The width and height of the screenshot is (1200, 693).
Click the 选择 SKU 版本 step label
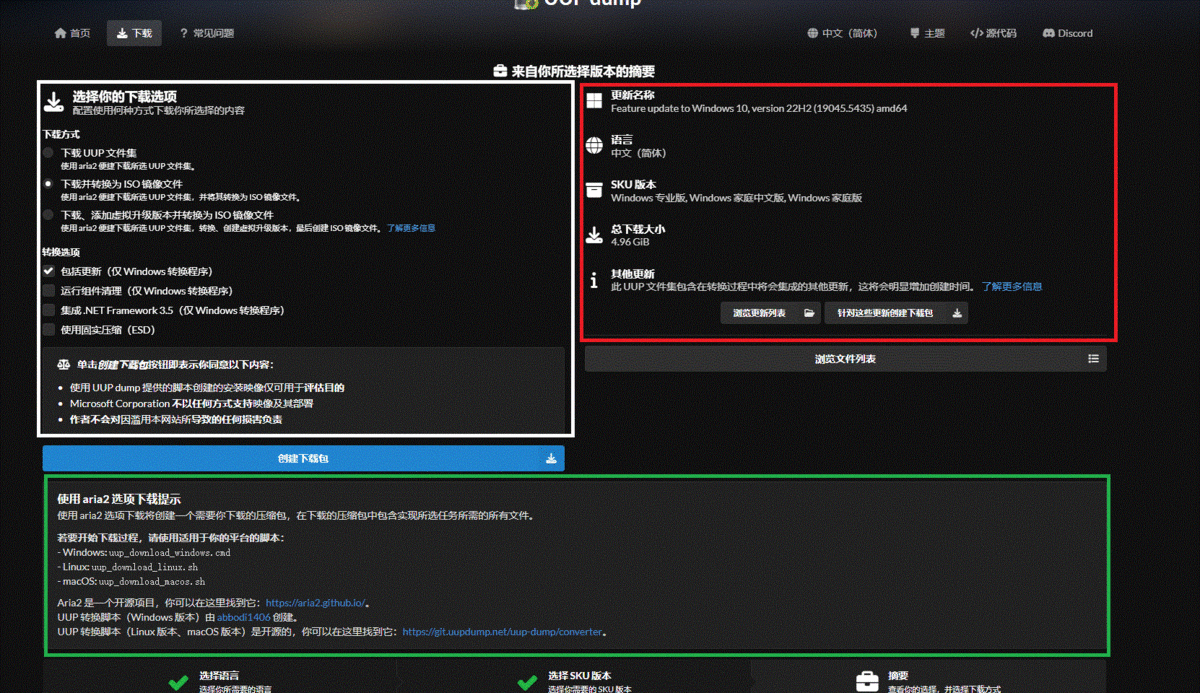point(580,676)
